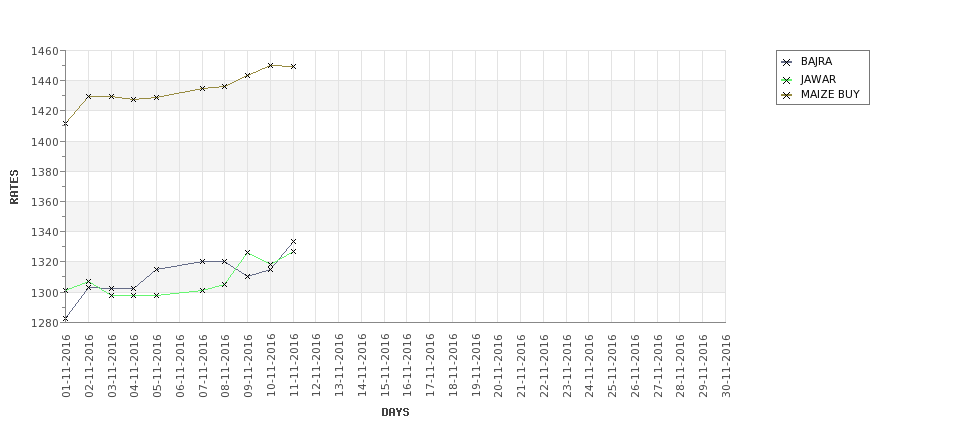Click the 1360 y-axis tick label
The height and width of the screenshot is (429, 975).
click(45, 202)
